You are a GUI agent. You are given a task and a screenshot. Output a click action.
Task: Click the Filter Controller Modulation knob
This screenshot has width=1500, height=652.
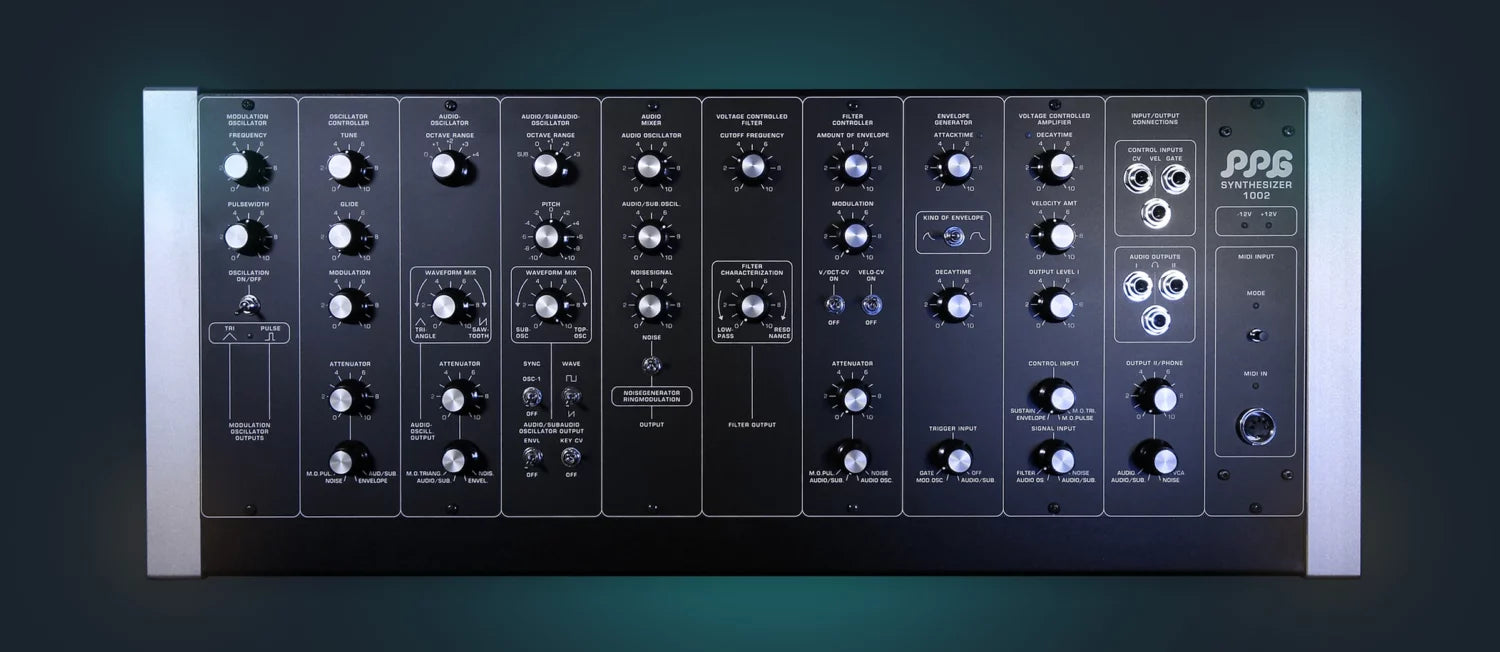[x=854, y=236]
